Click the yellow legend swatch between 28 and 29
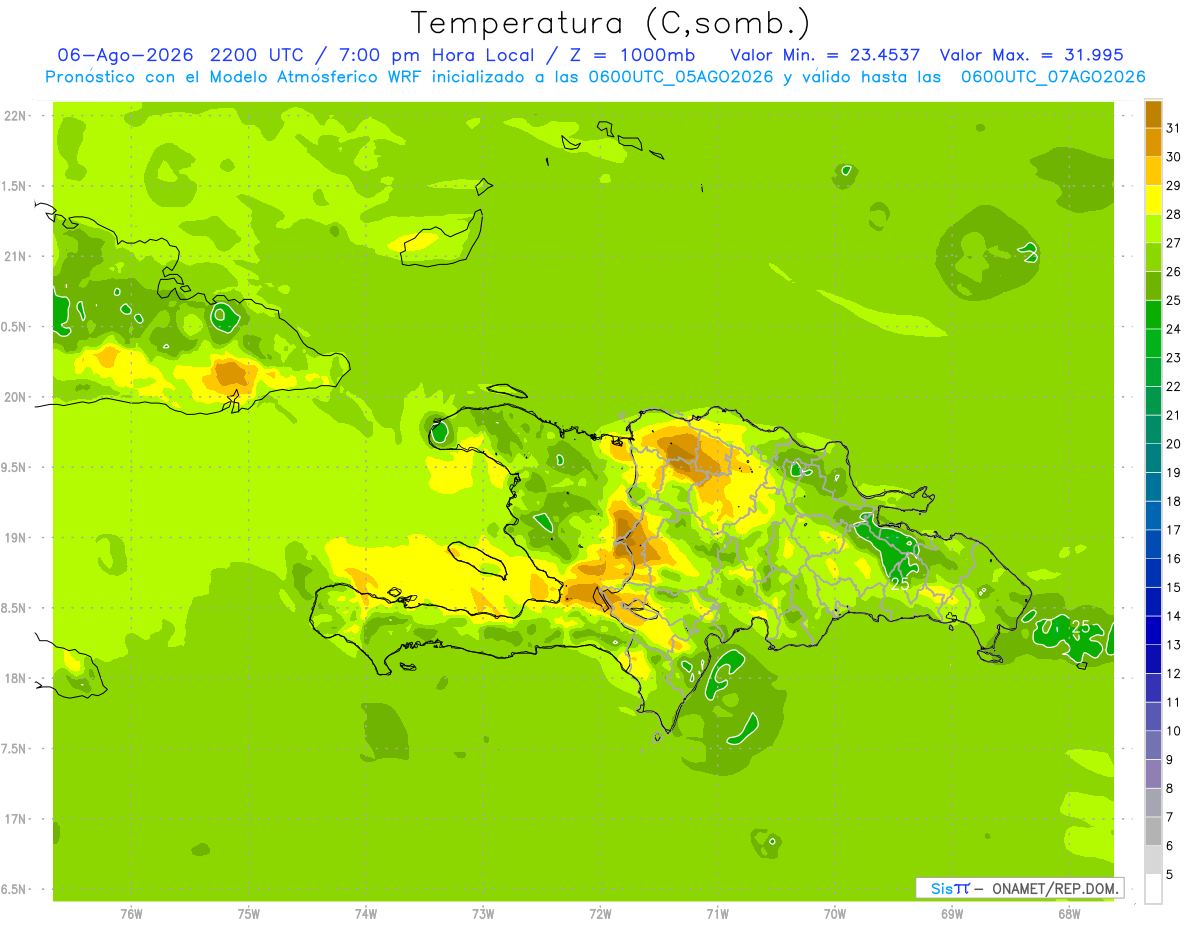The image size is (1200, 927). pyautogui.click(x=1153, y=200)
